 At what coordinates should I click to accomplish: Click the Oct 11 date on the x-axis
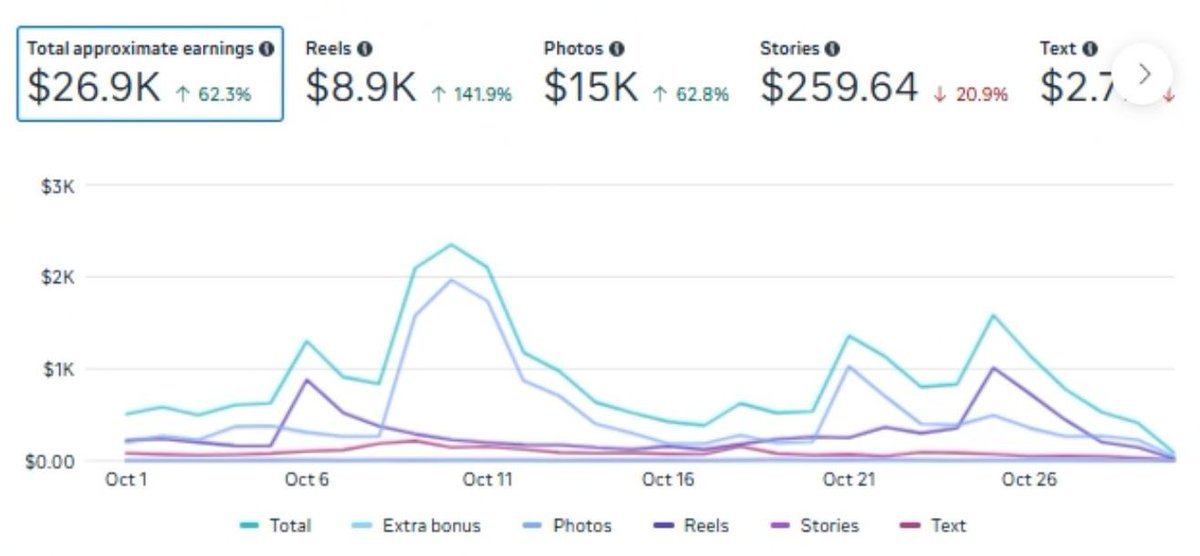click(x=487, y=480)
